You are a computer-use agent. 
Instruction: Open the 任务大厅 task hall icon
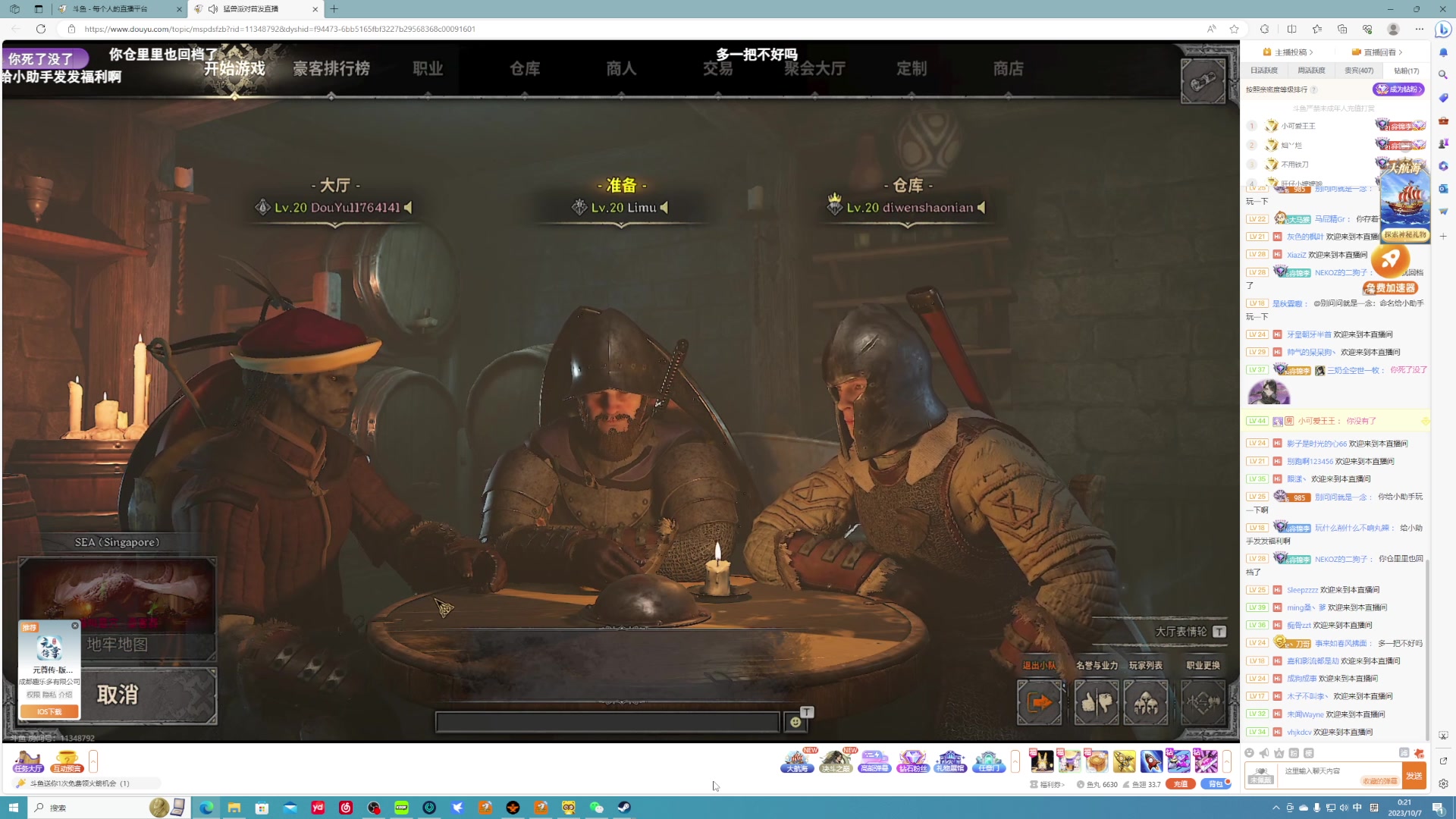click(28, 761)
